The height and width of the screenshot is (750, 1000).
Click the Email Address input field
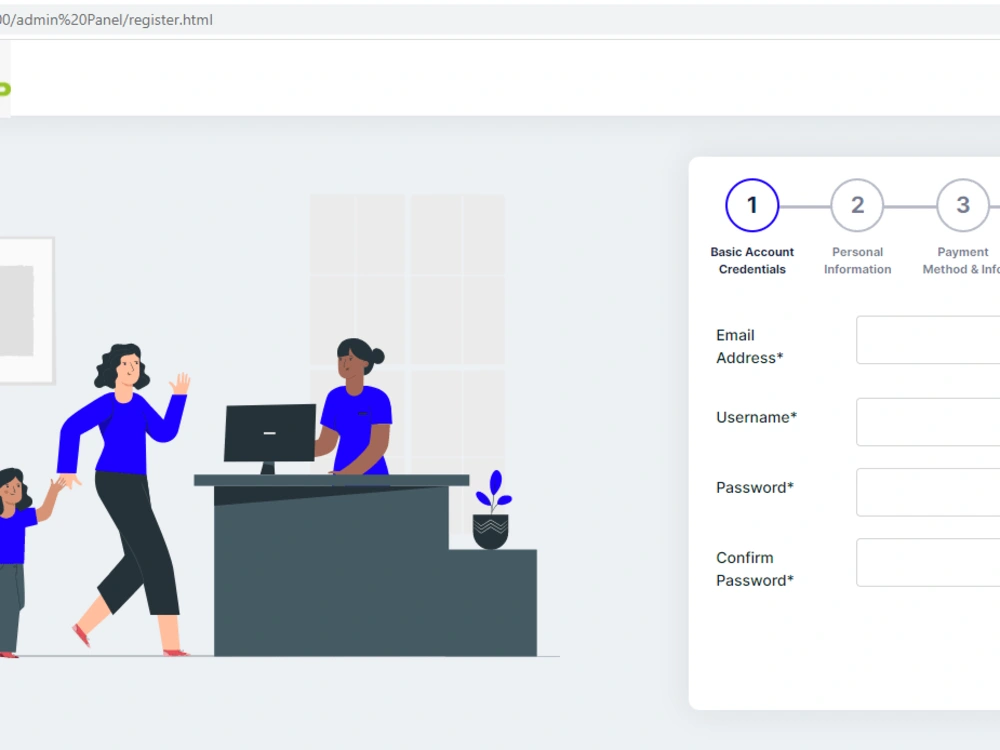click(x=928, y=340)
